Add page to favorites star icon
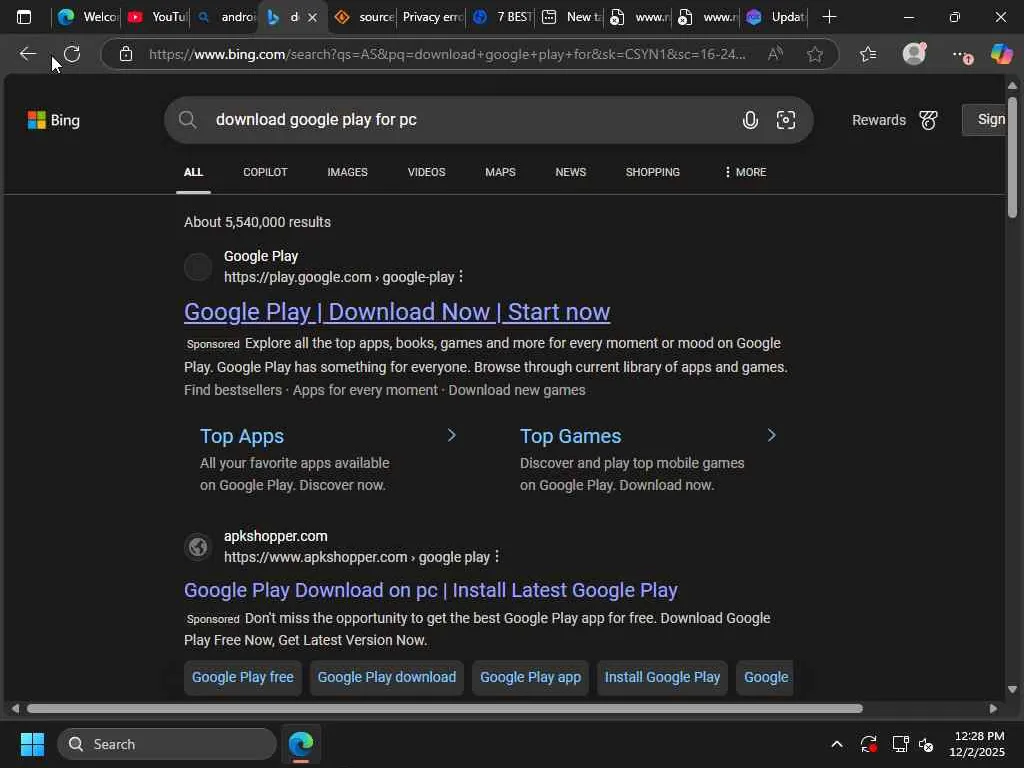Screen dimensions: 1024x768 (x=814, y=54)
